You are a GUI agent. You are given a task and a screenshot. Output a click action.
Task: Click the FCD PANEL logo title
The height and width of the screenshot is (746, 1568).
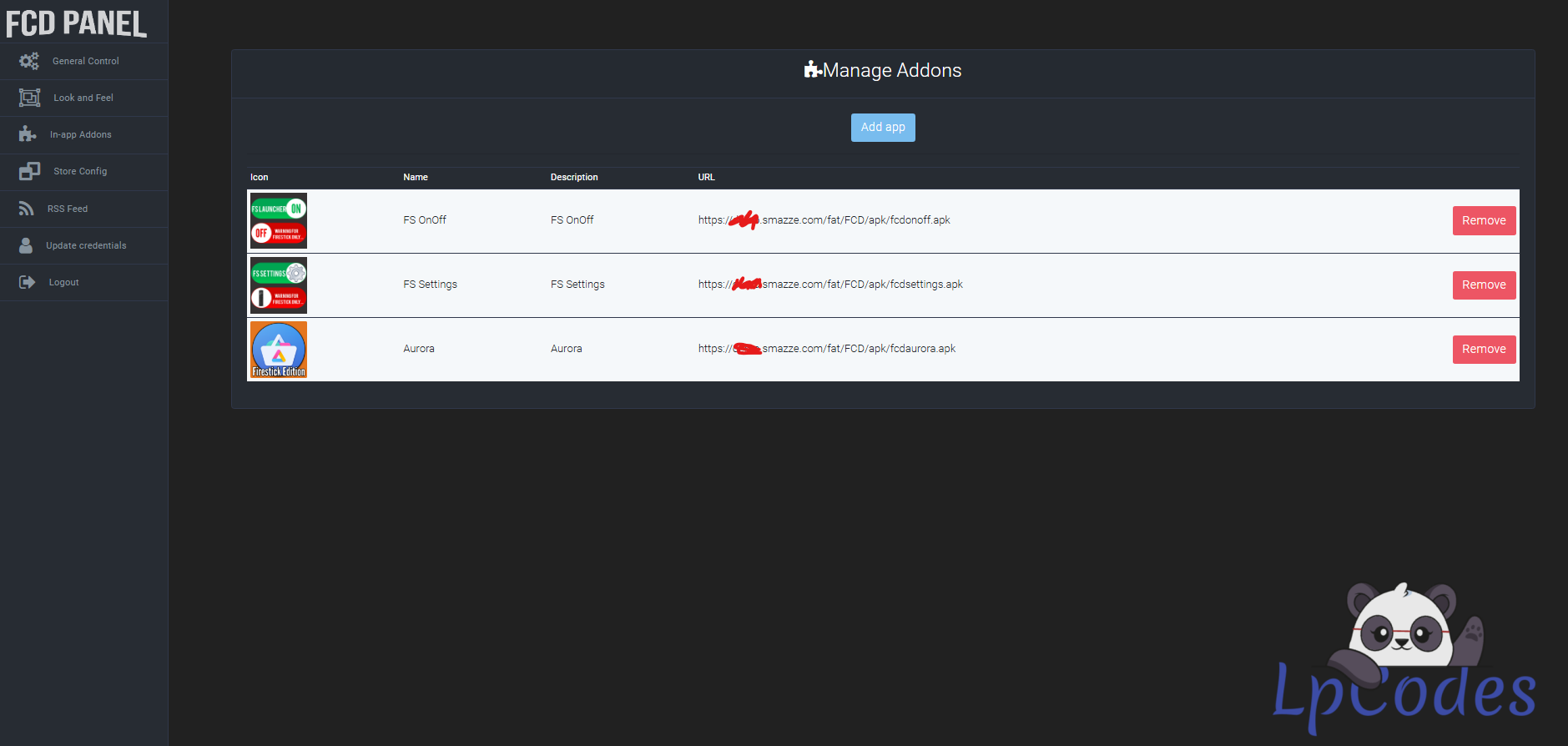pyautogui.click(x=76, y=23)
